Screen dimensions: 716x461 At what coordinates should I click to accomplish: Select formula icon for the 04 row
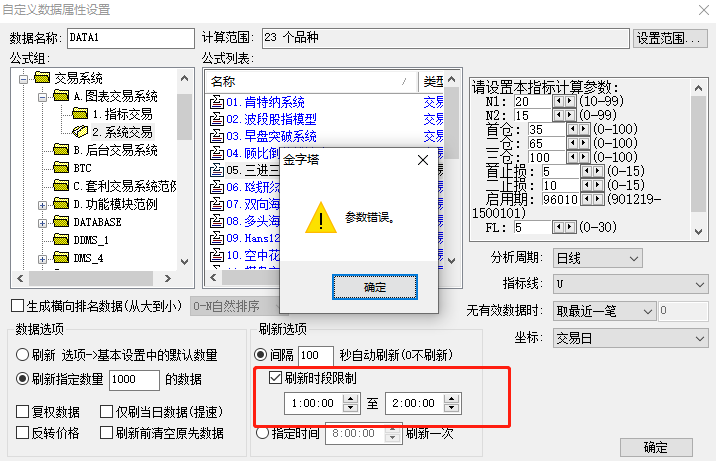click(216, 153)
